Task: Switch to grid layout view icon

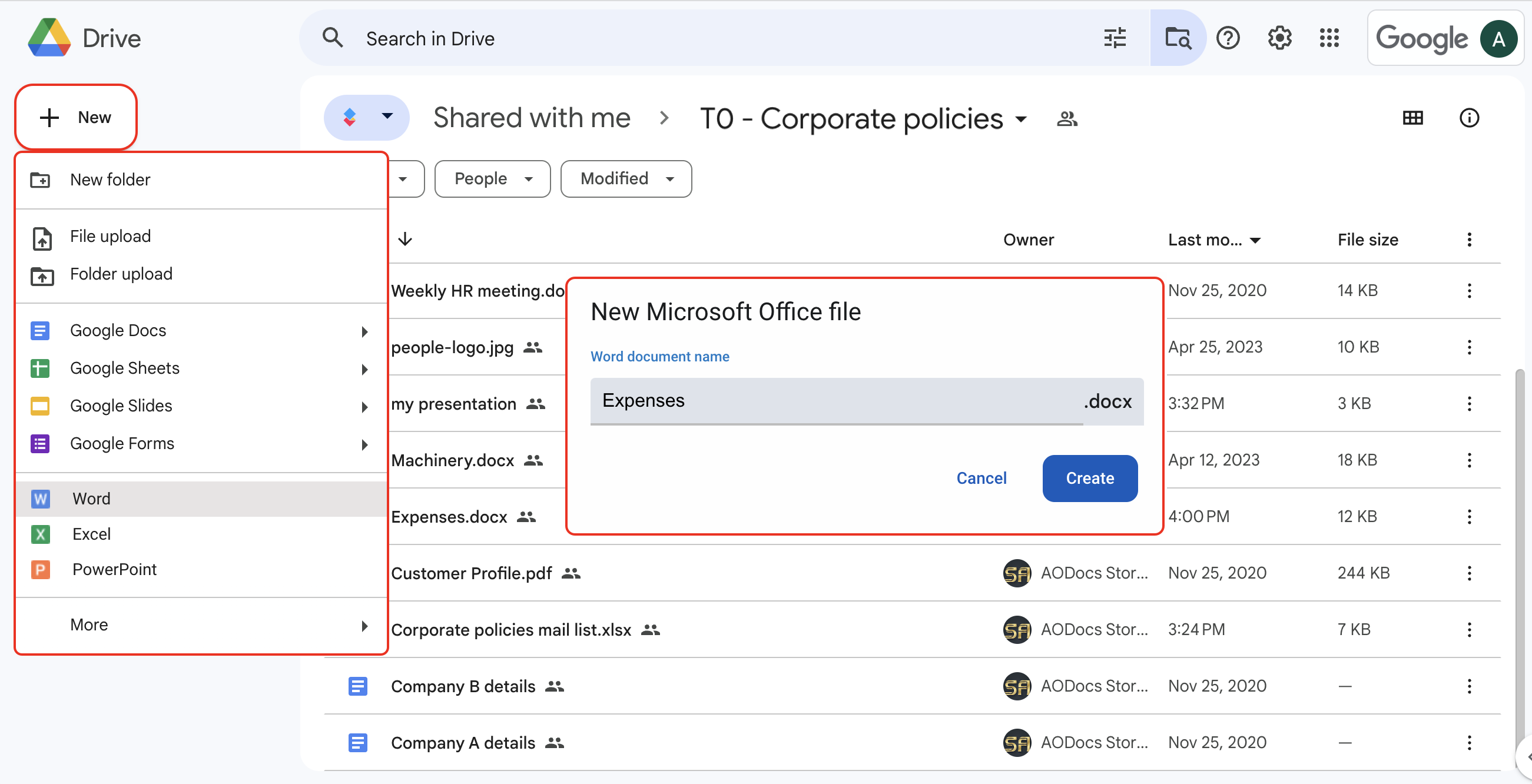Action: click(1412, 118)
